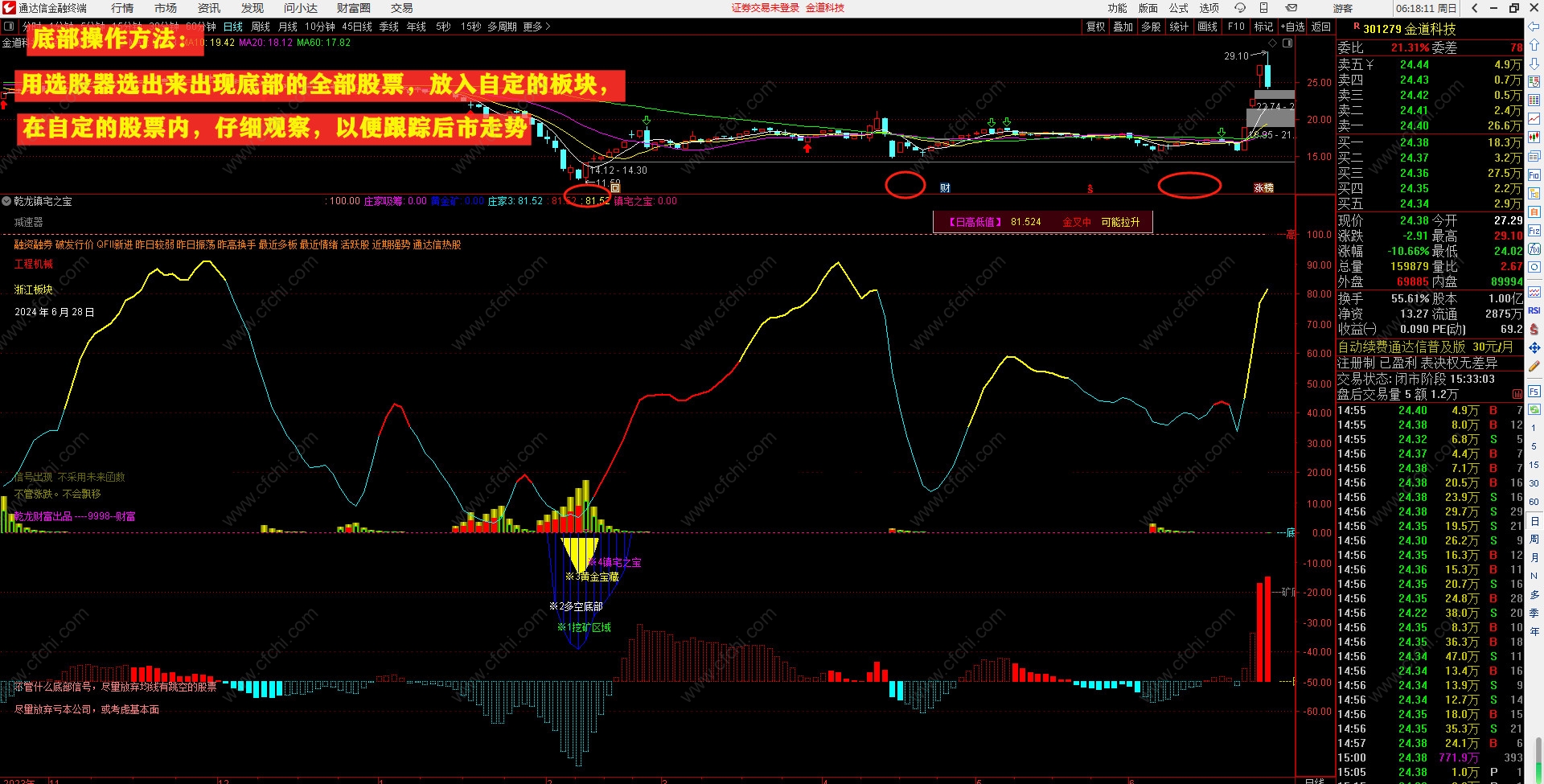Viewport: 1544px width, 784px height.
Task: Go to the 市场 tab
Action: (x=166, y=8)
